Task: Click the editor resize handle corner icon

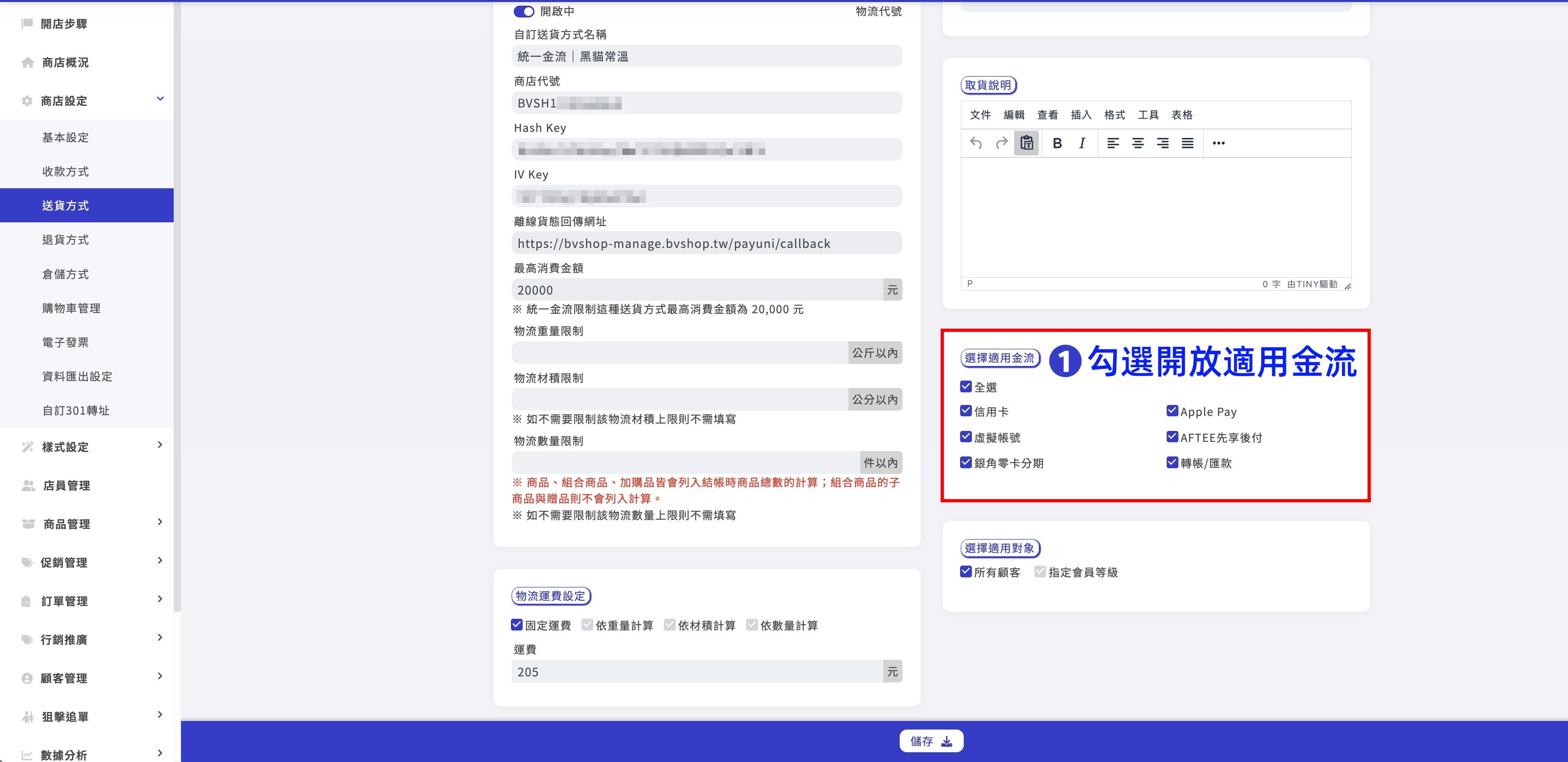Action: [x=1347, y=286]
